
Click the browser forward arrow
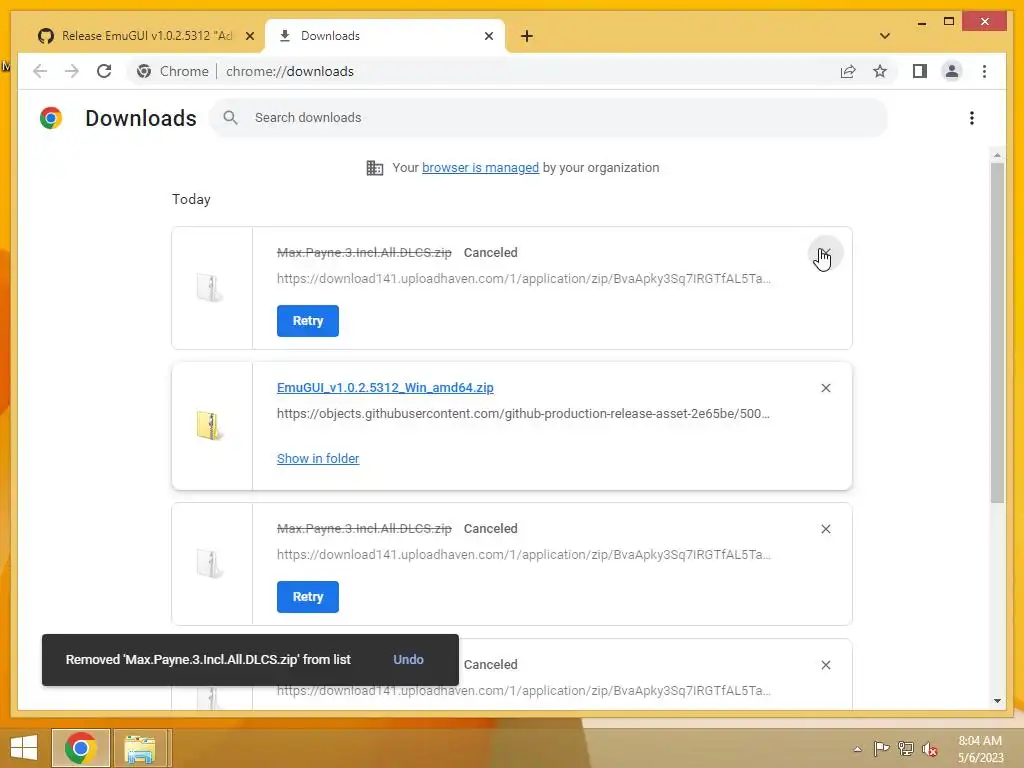tap(71, 71)
